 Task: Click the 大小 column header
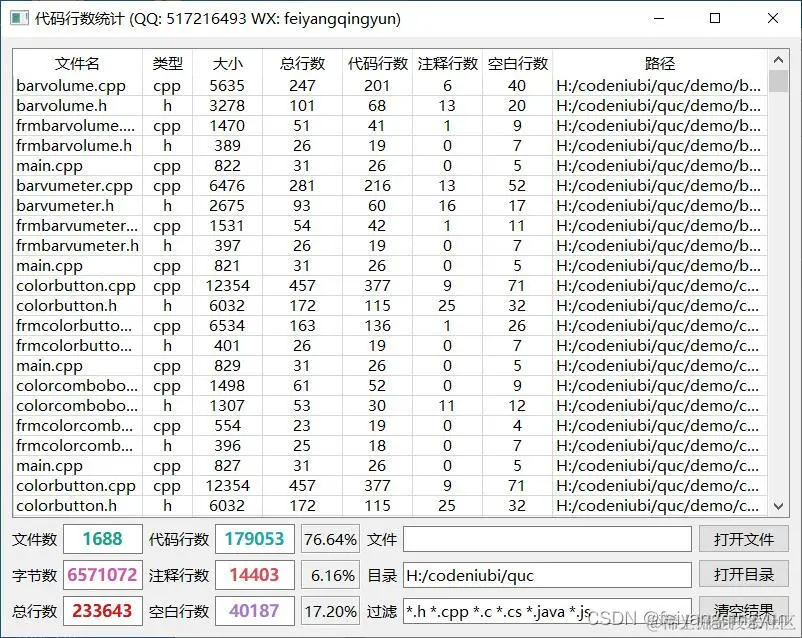pyautogui.click(x=227, y=63)
